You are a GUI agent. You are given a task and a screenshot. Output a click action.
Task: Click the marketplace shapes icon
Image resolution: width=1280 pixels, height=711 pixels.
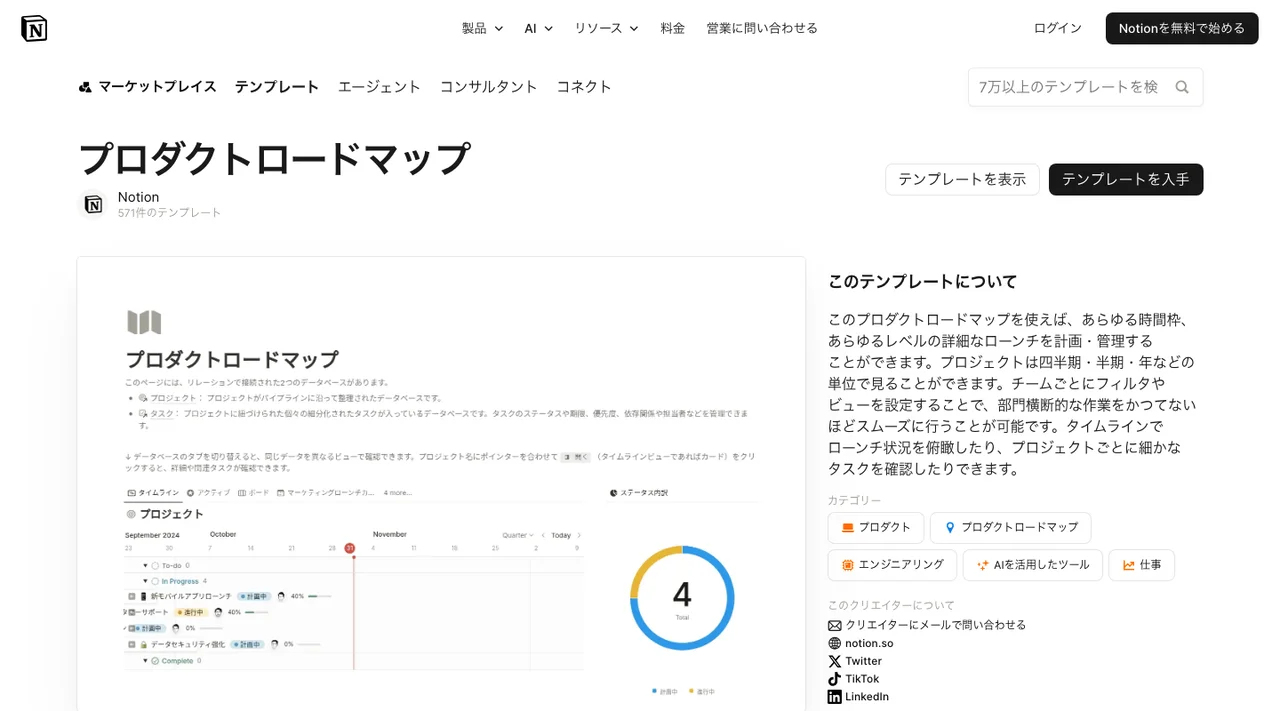[x=85, y=87]
